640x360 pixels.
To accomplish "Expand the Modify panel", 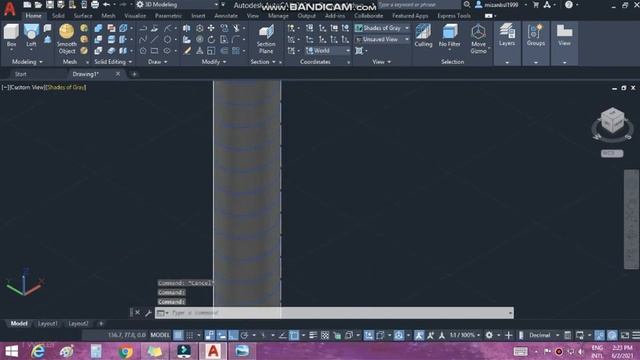I will point(214,62).
